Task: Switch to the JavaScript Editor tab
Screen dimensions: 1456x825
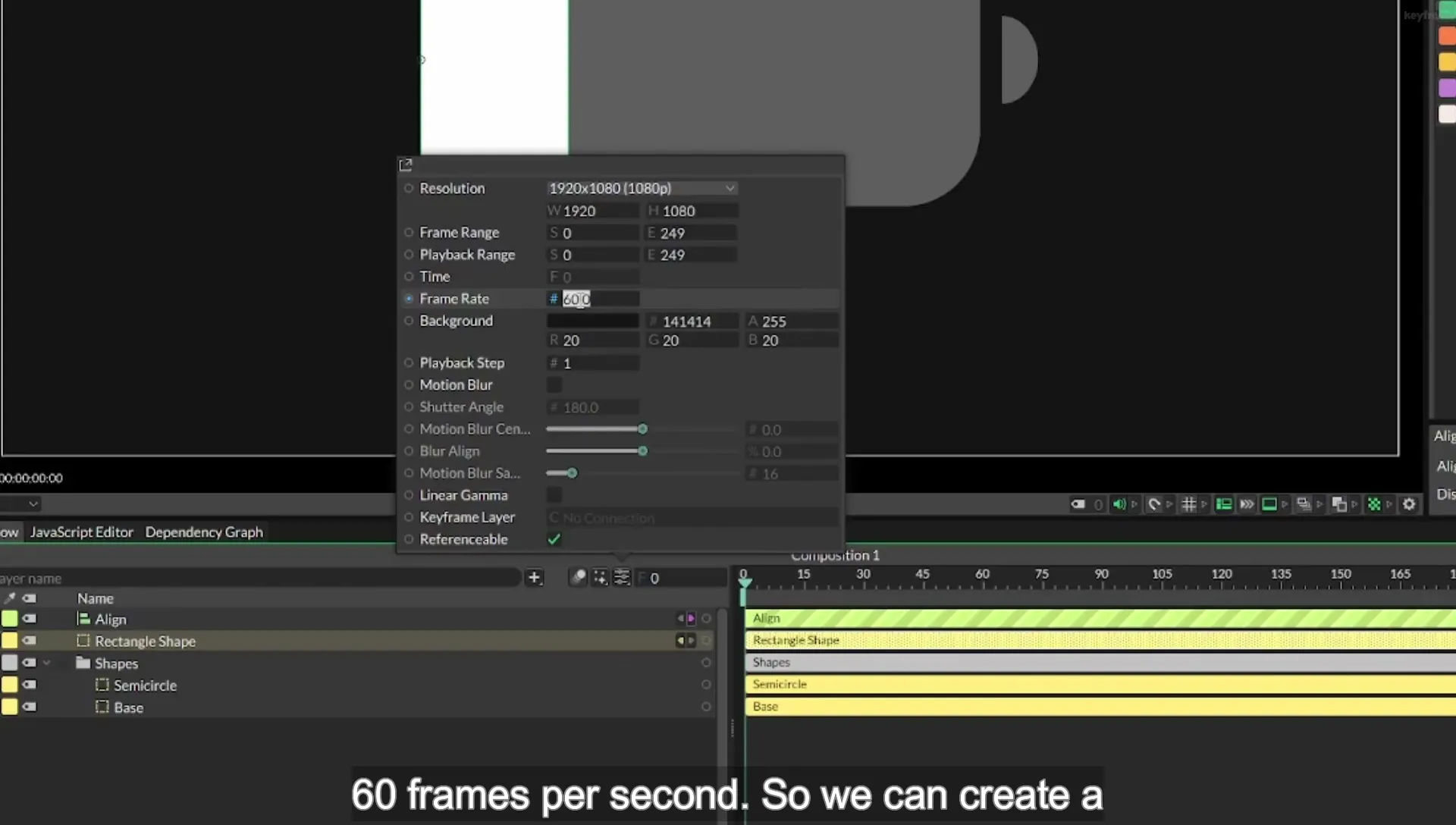Action: click(x=81, y=532)
